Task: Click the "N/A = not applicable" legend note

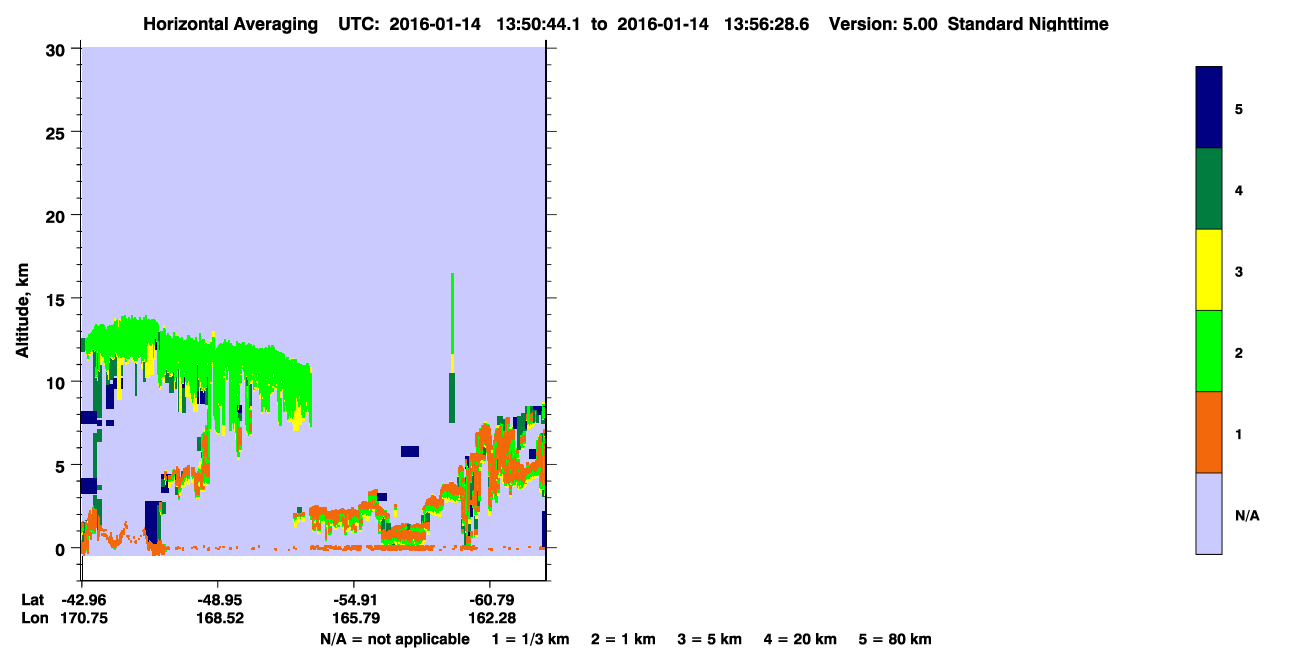Action: coord(395,639)
